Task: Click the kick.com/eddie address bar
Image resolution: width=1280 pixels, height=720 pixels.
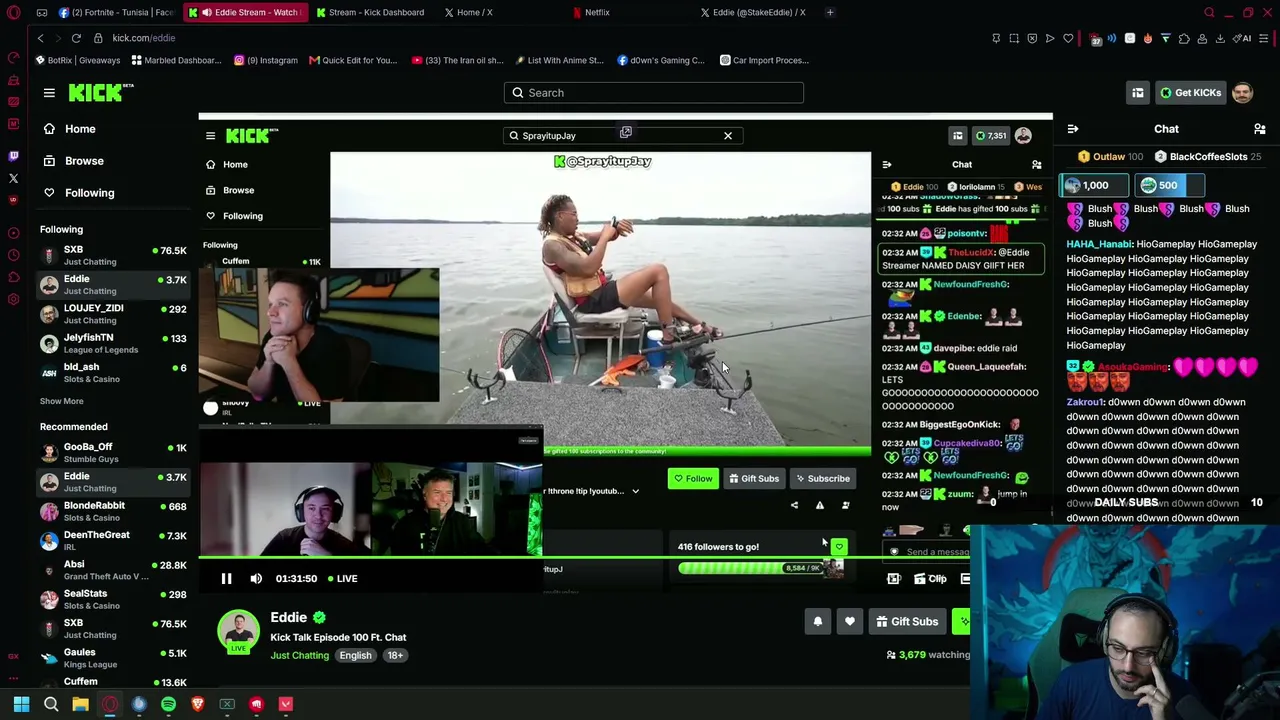Action: coord(143,38)
